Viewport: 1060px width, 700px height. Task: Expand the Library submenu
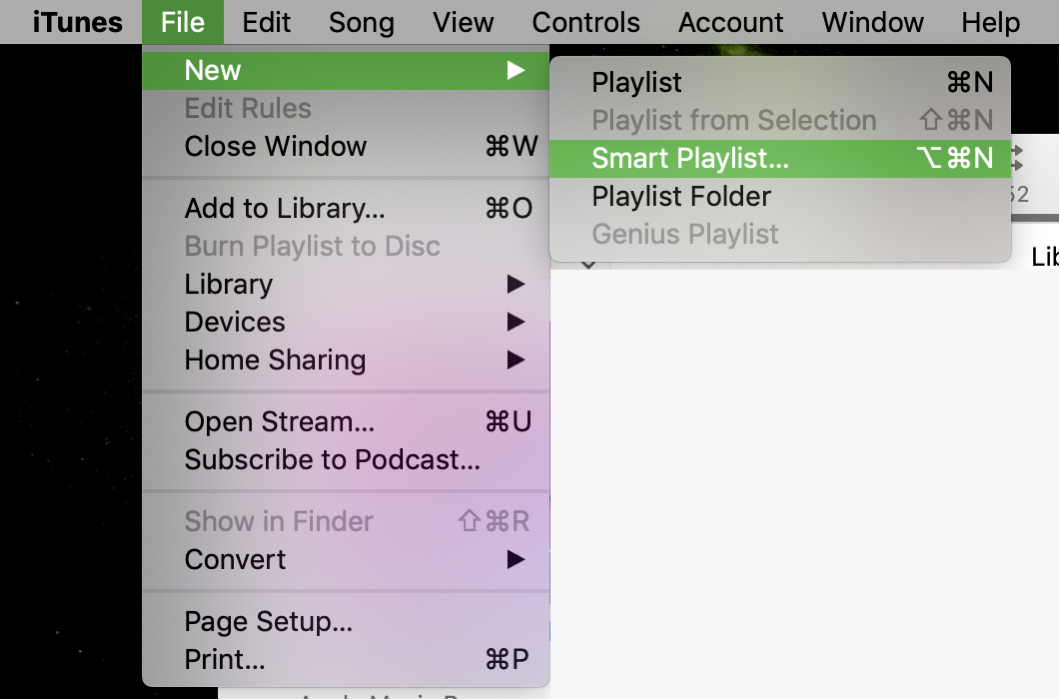tap(345, 284)
